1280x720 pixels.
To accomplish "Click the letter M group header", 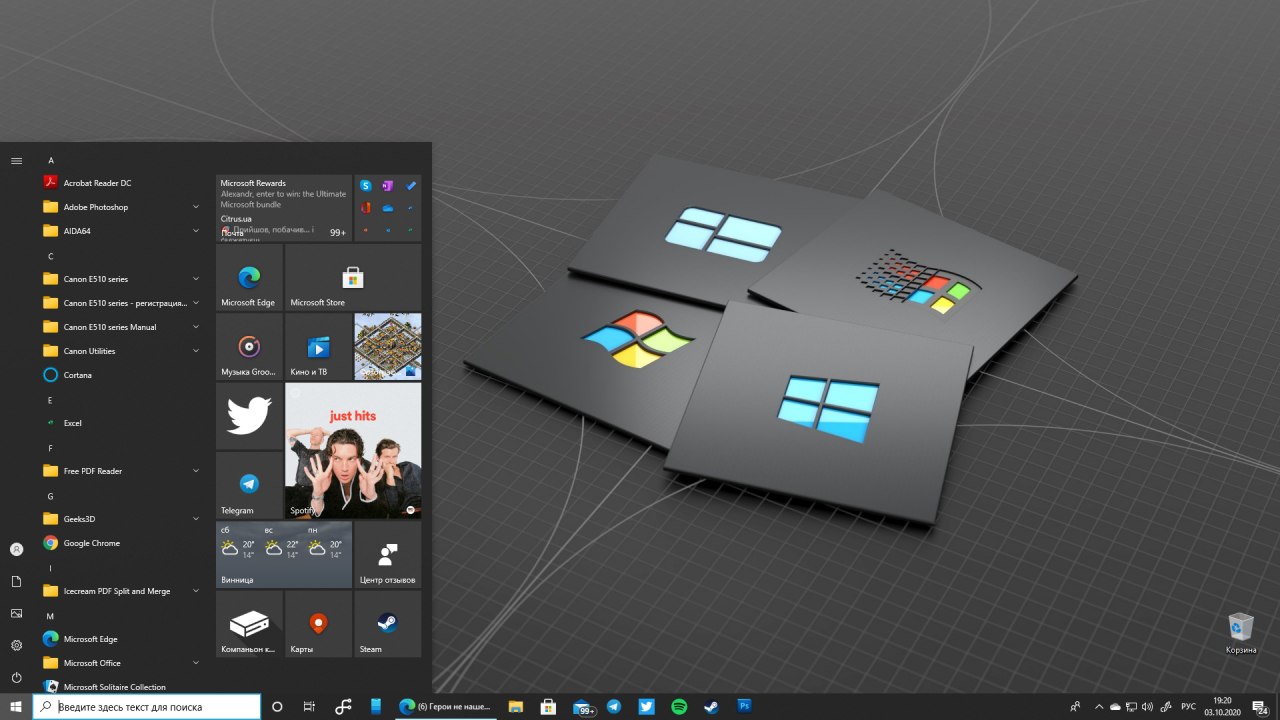I will tap(51, 616).
